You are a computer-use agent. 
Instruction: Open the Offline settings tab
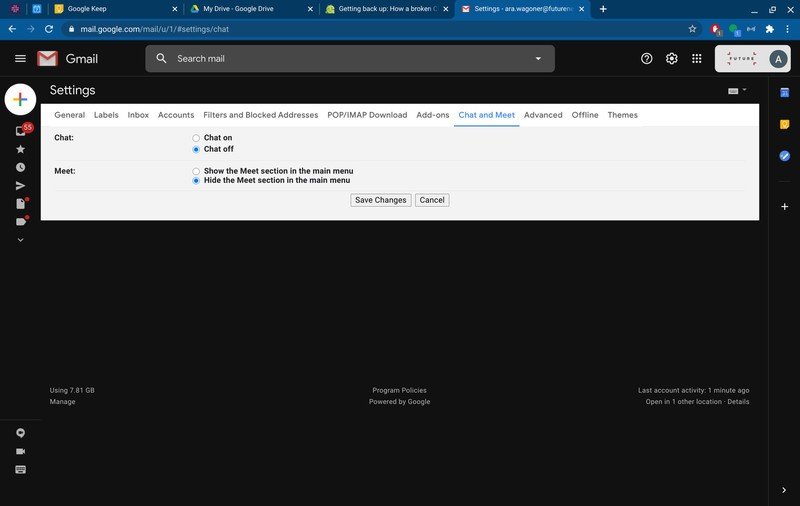pos(585,115)
